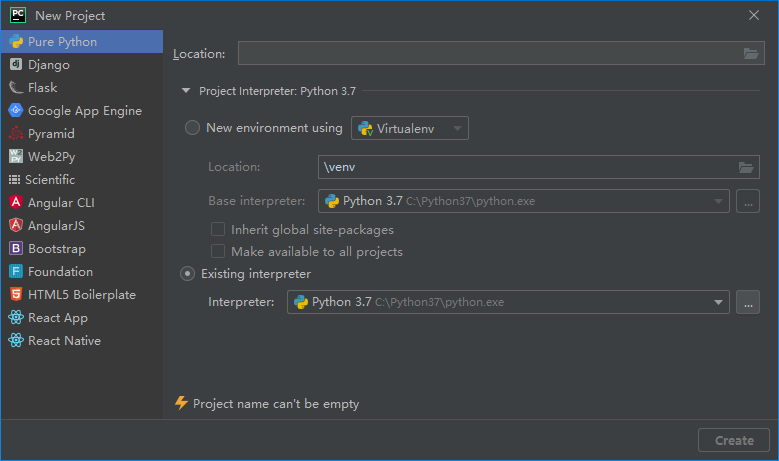Click the Django icon in project types
Screen dimensions: 779x461
coord(16,65)
